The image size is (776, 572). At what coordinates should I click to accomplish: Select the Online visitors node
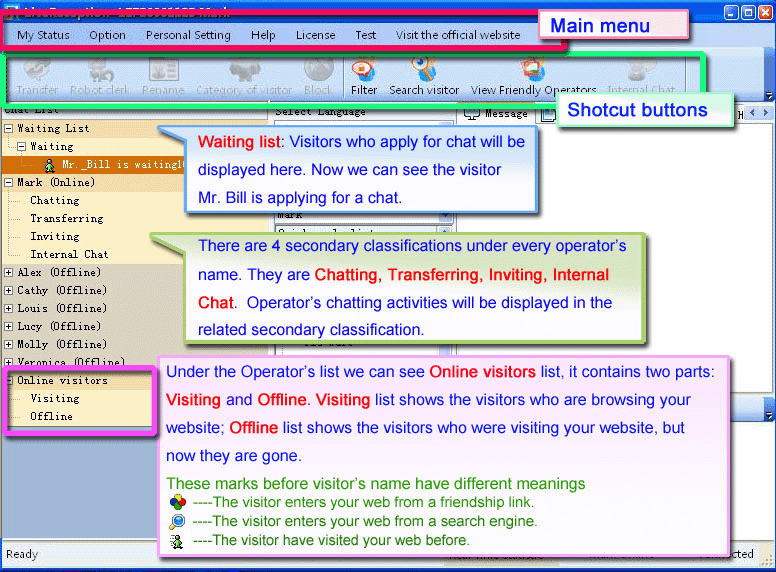pyautogui.click(x=62, y=381)
